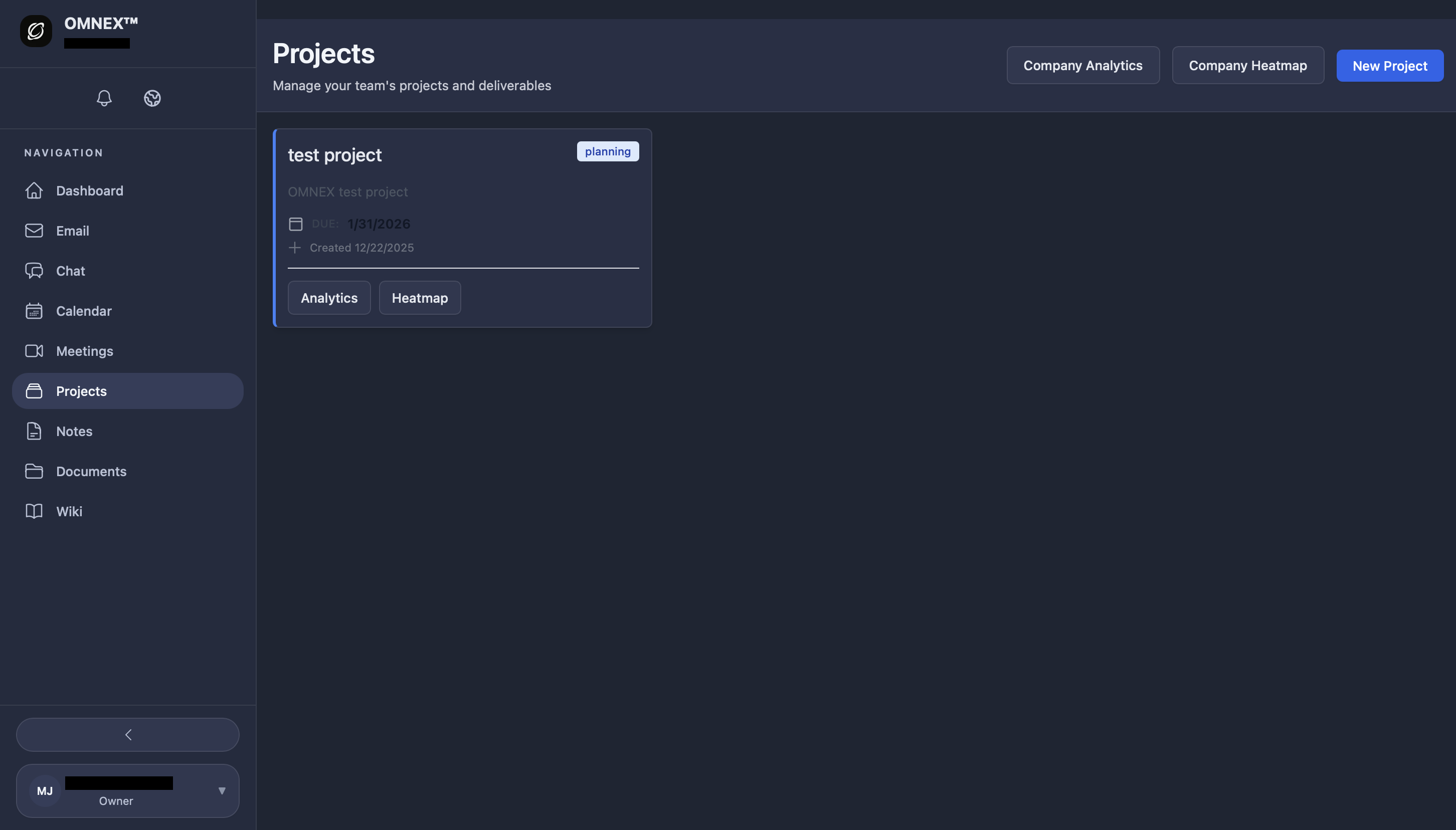This screenshot has height=830, width=1456.
Task: Expand the Owner account dropdown
Action: click(x=222, y=791)
